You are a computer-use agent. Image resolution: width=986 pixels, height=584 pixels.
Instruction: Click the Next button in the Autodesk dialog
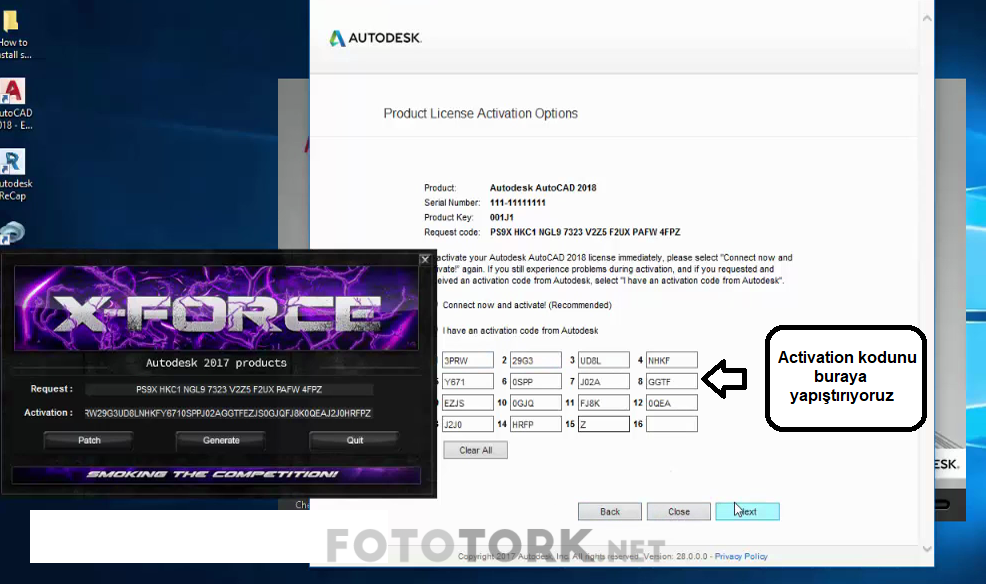[x=747, y=512]
